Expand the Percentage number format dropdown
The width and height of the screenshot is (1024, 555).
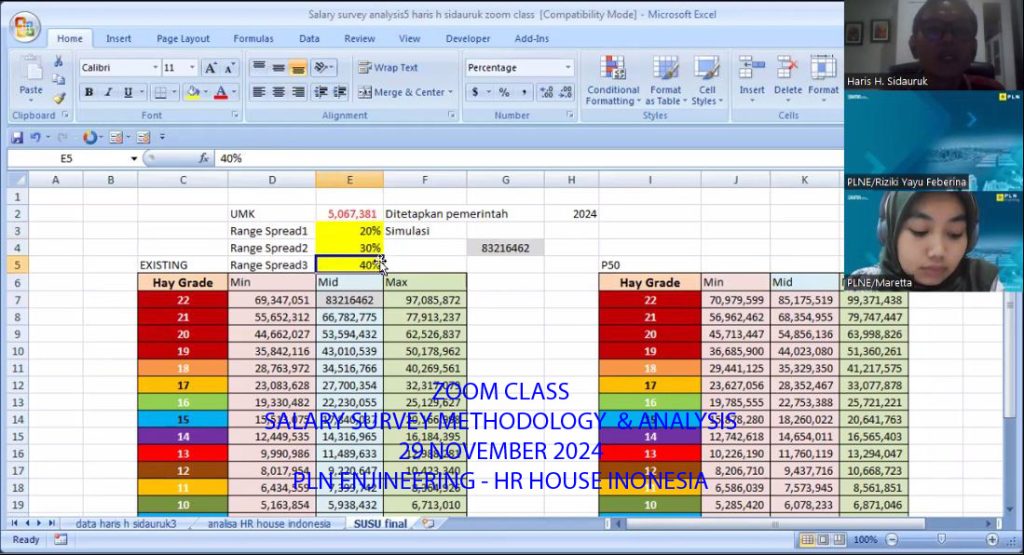tap(568, 68)
